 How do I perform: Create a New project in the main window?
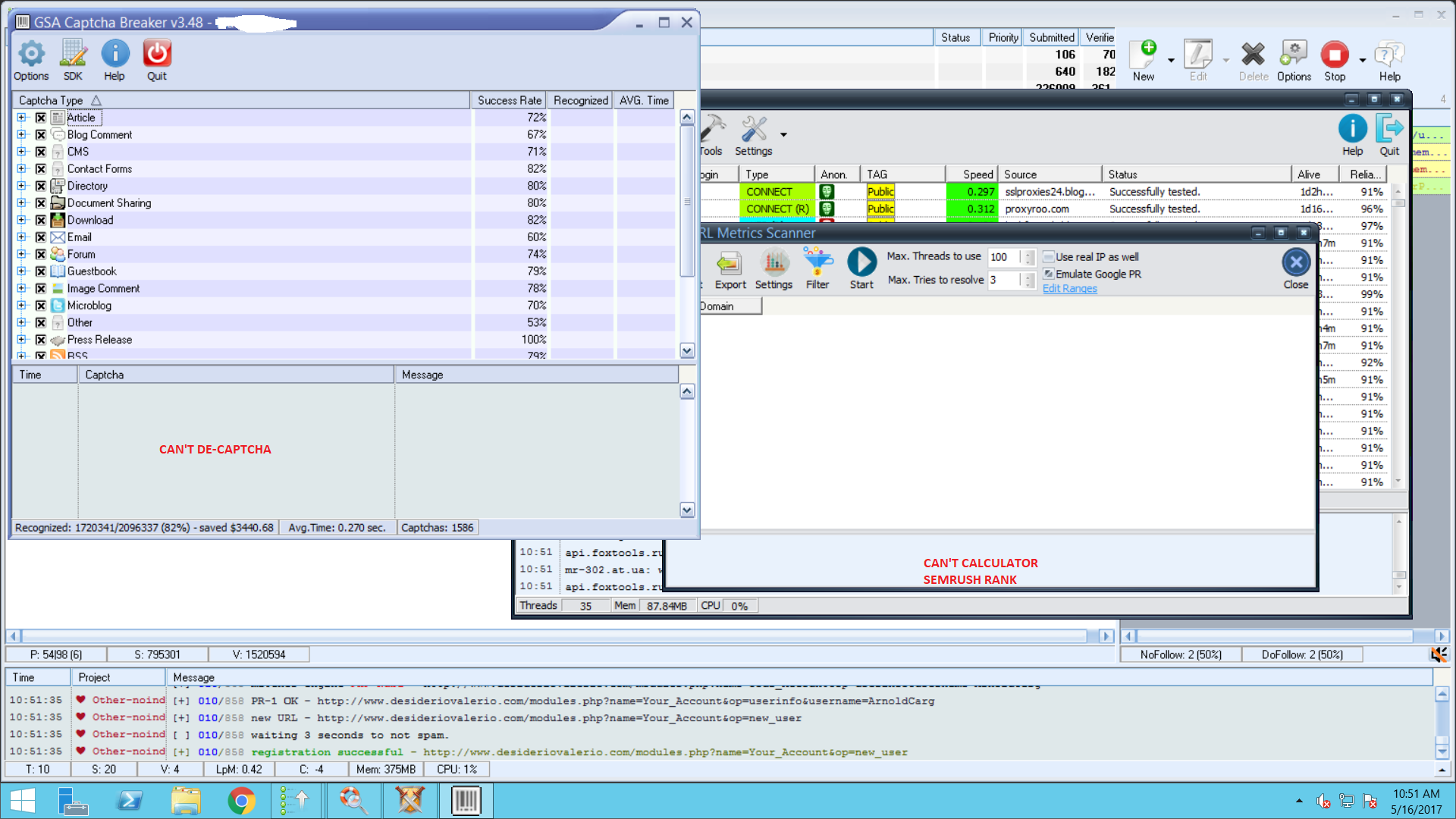(x=1144, y=61)
